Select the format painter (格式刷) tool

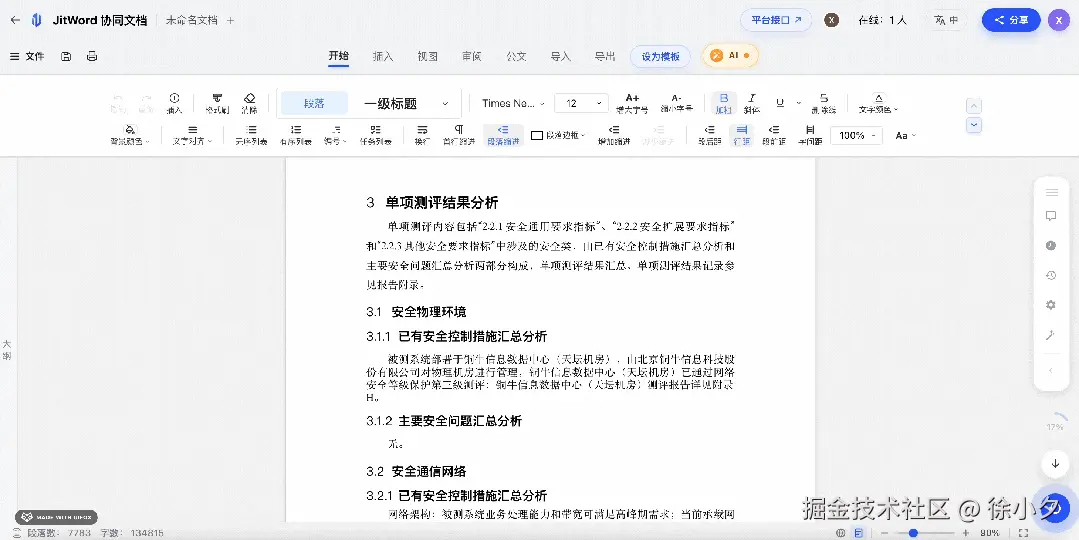[217, 103]
